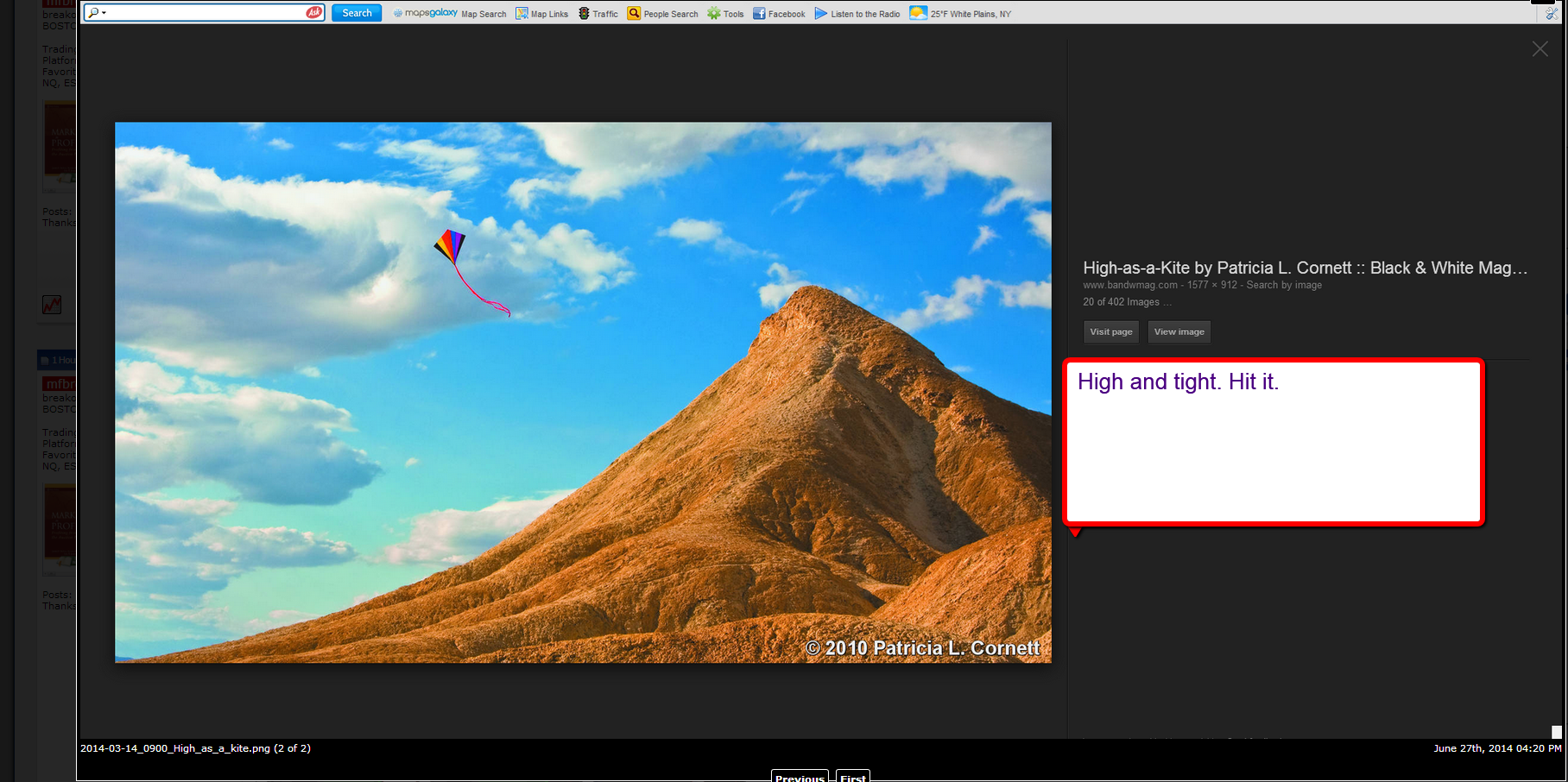Screen dimensions: 1568x782
Task: Click the filename caption 2014-03-14_0900_High_as_a_kite.png
Action: 175,748
